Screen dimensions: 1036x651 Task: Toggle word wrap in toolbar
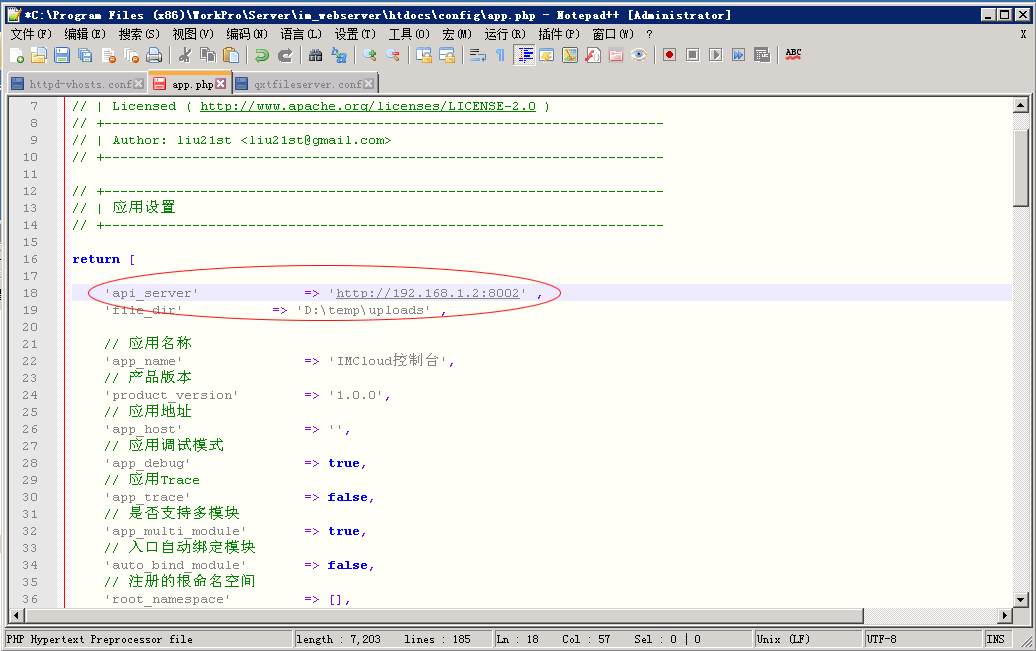(478, 55)
